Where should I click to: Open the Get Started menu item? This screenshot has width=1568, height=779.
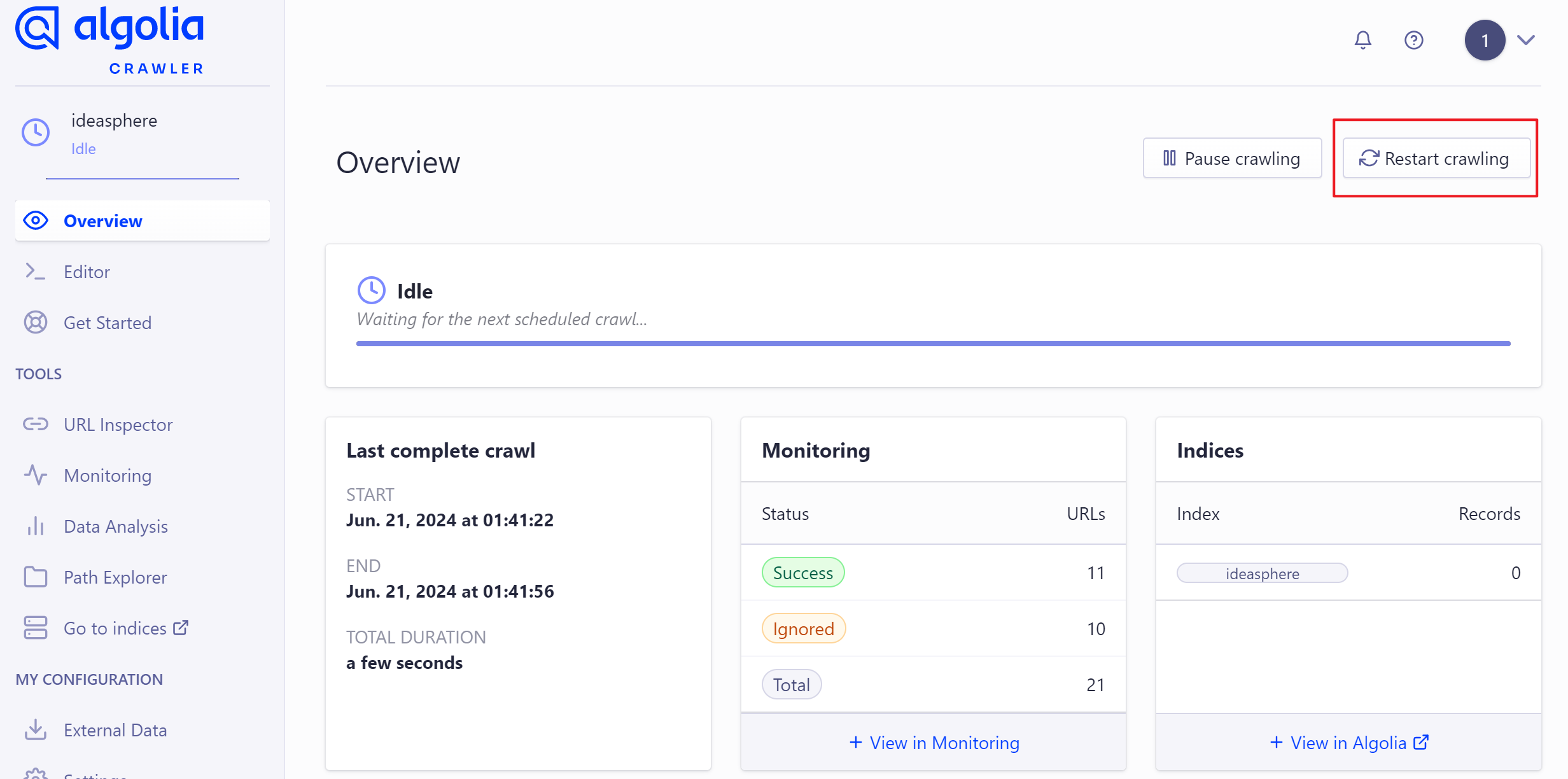coord(143,323)
